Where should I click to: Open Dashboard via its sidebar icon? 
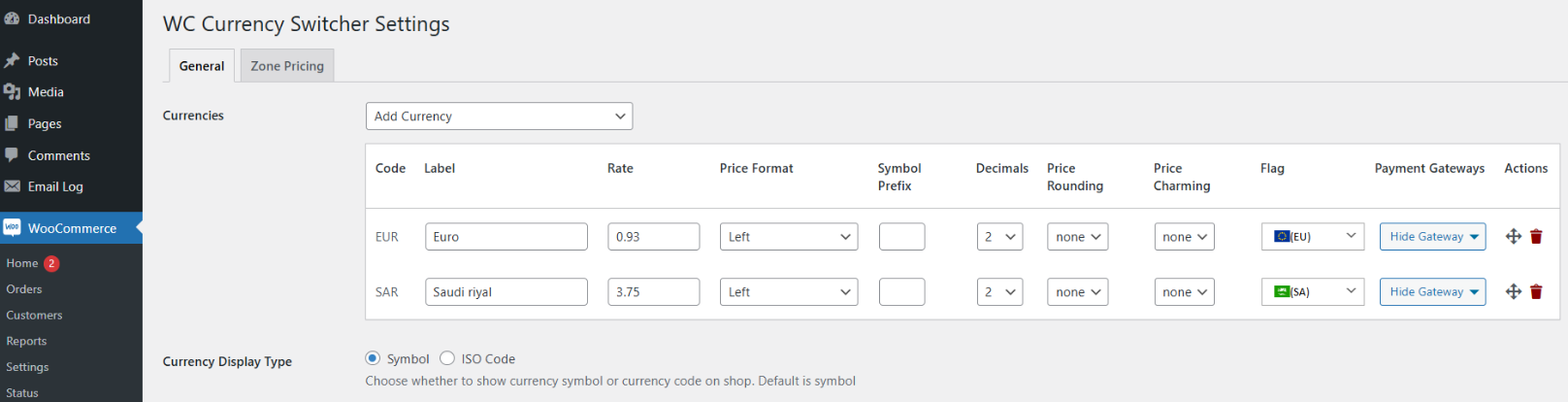pyautogui.click(x=12, y=18)
